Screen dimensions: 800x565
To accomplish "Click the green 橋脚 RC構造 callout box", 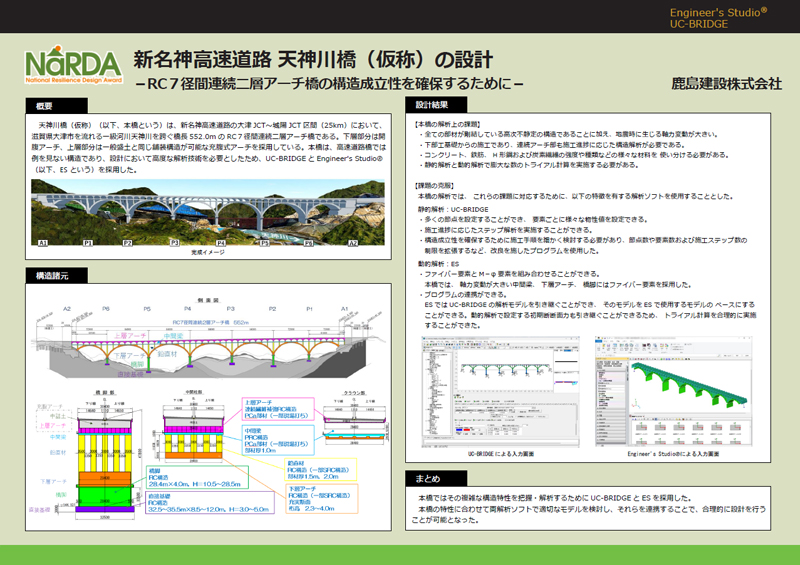I will [x=197, y=477].
